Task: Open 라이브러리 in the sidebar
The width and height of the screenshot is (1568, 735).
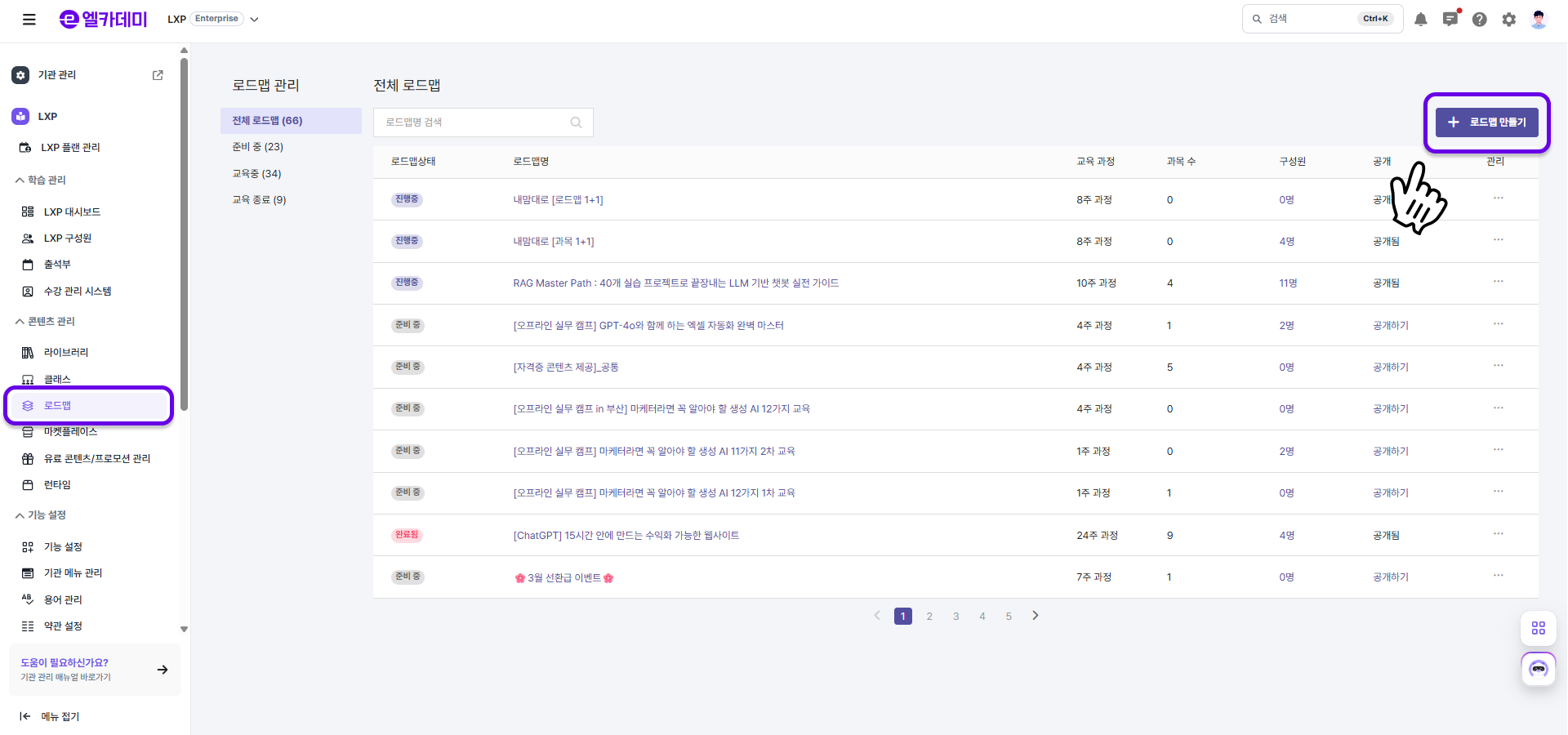Action: click(x=66, y=353)
